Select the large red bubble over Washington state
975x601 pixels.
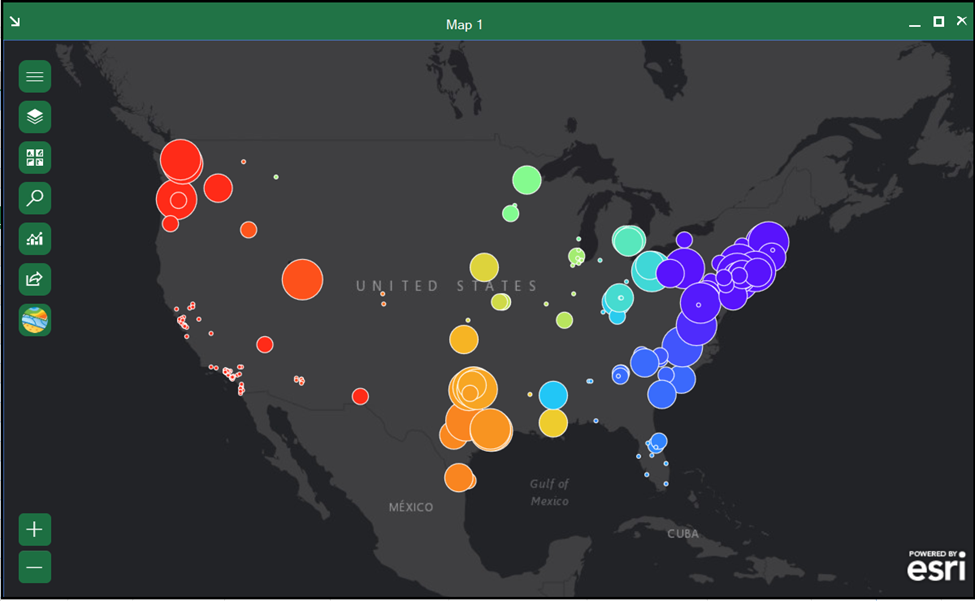point(181,160)
